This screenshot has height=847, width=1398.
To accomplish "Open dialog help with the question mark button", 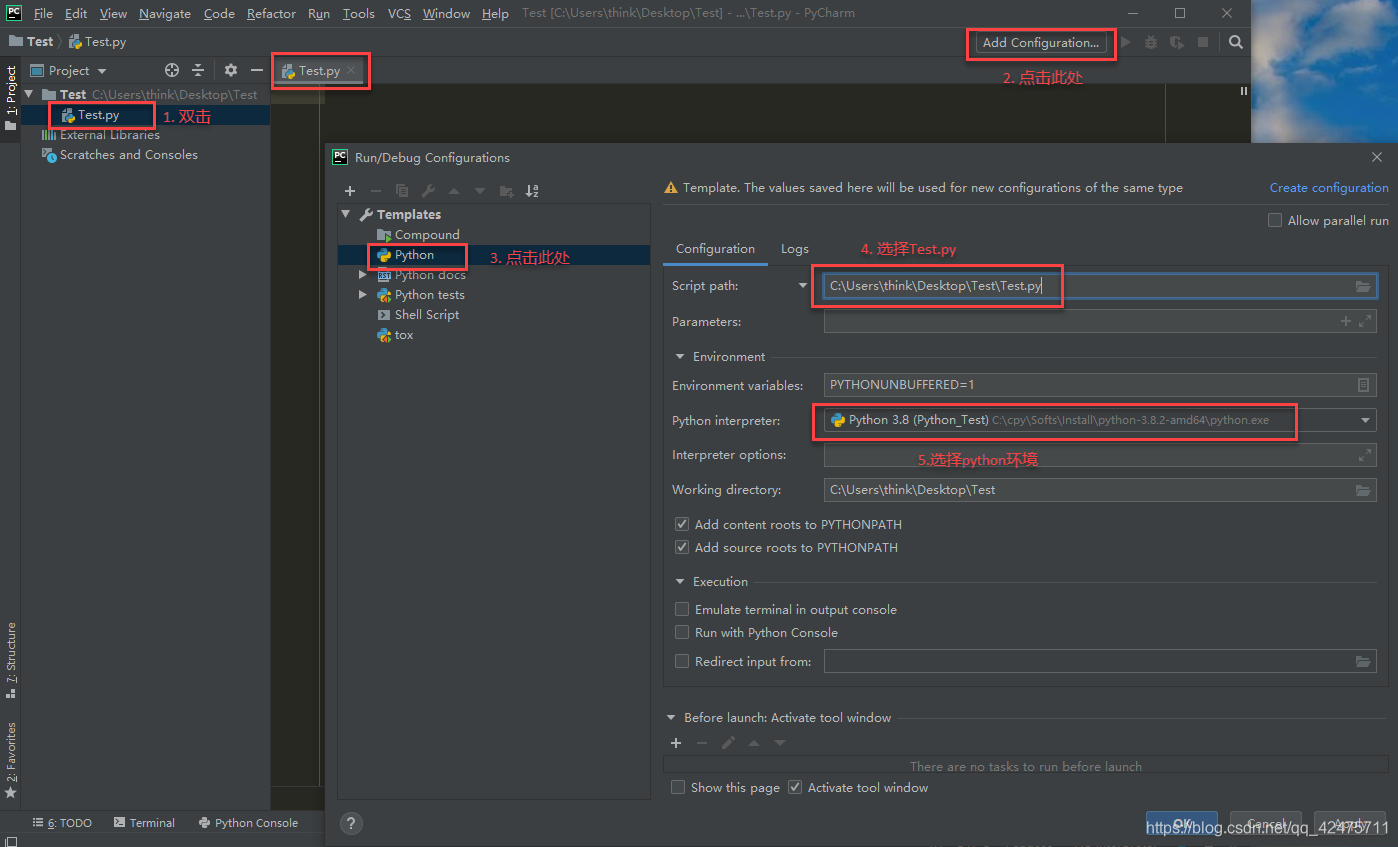I will 351,823.
